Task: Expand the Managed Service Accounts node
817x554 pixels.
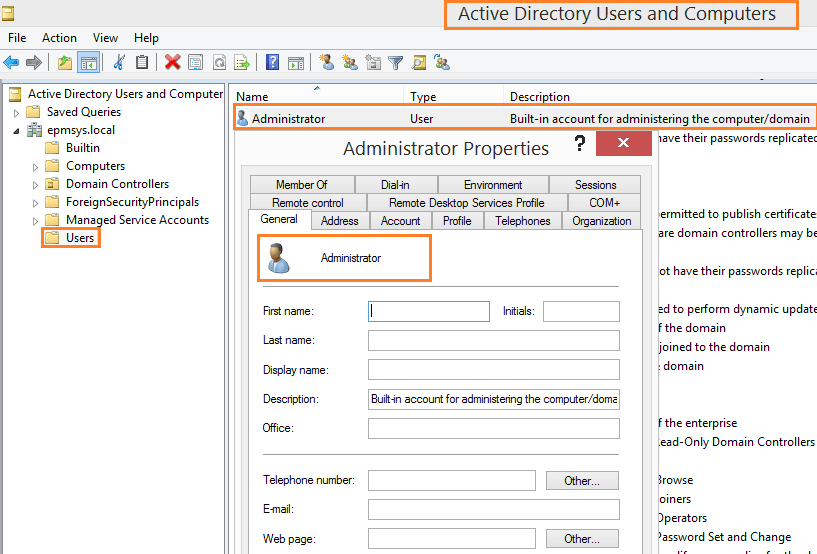Action: (x=35, y=221)
